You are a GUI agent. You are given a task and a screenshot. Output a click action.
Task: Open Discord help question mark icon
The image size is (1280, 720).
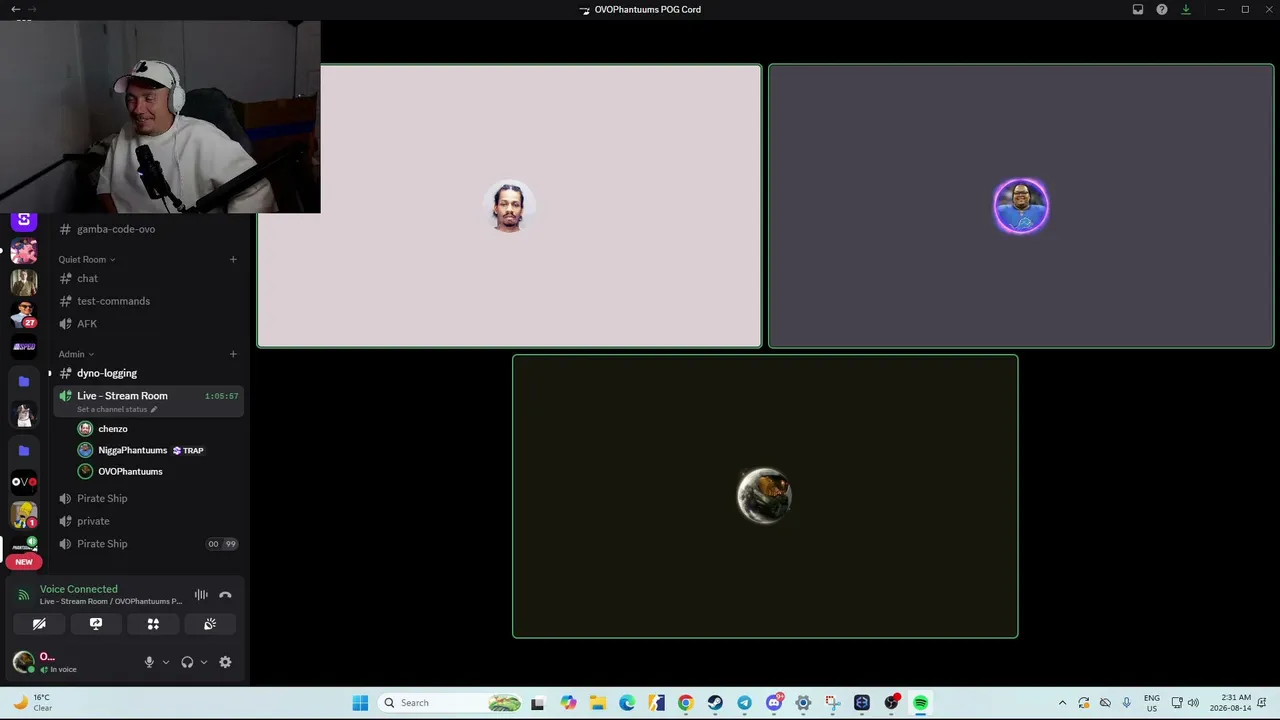[x=1162, y=10]
